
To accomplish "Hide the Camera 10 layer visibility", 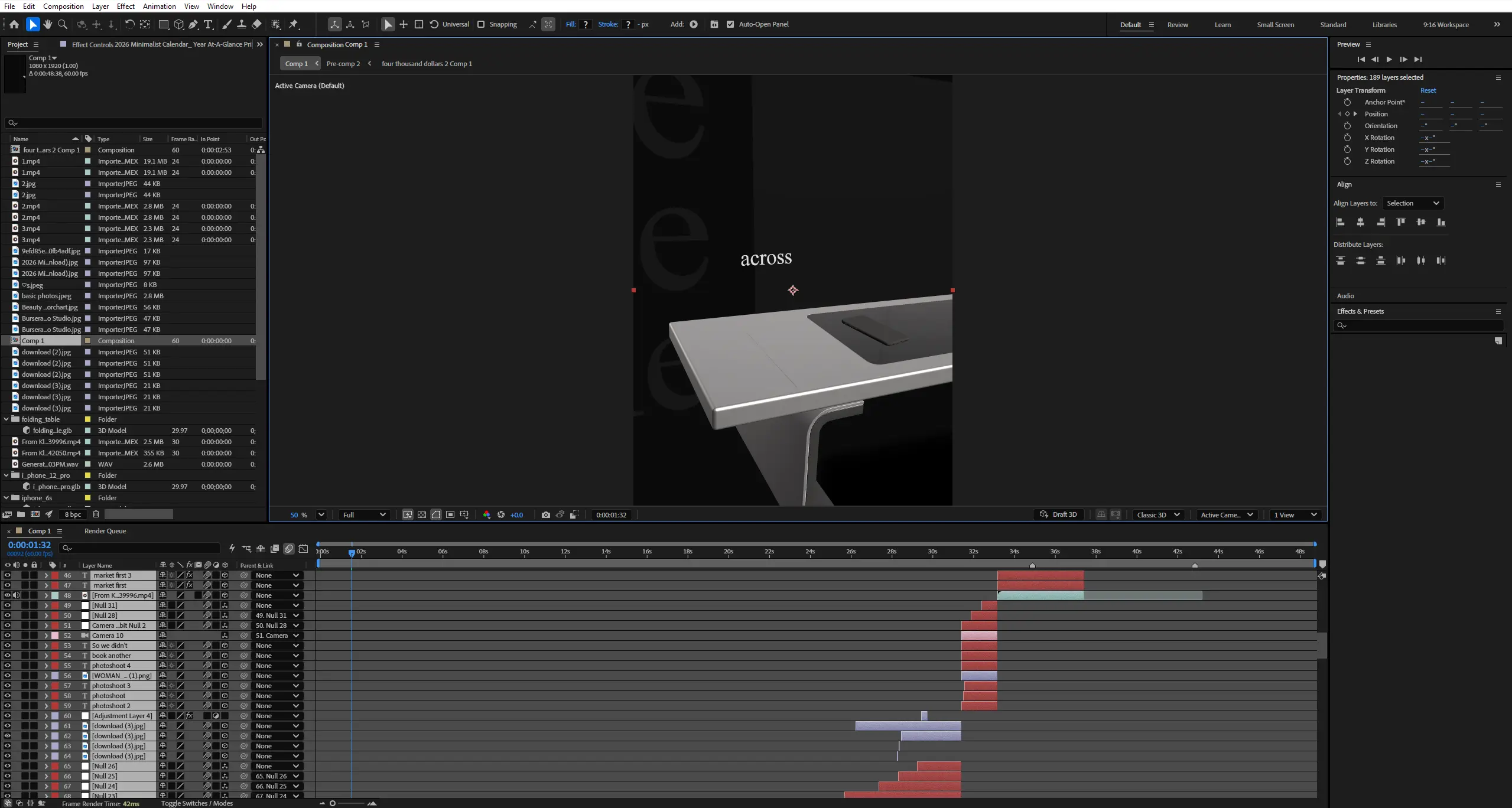I will click(7, 636).
